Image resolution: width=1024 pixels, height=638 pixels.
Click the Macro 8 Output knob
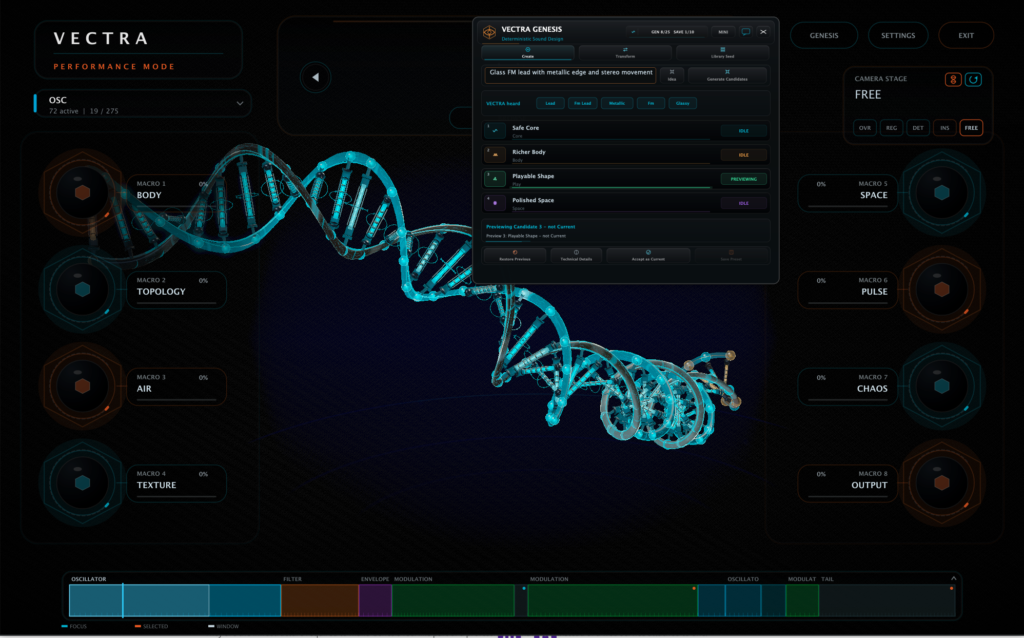coord(941,482)
